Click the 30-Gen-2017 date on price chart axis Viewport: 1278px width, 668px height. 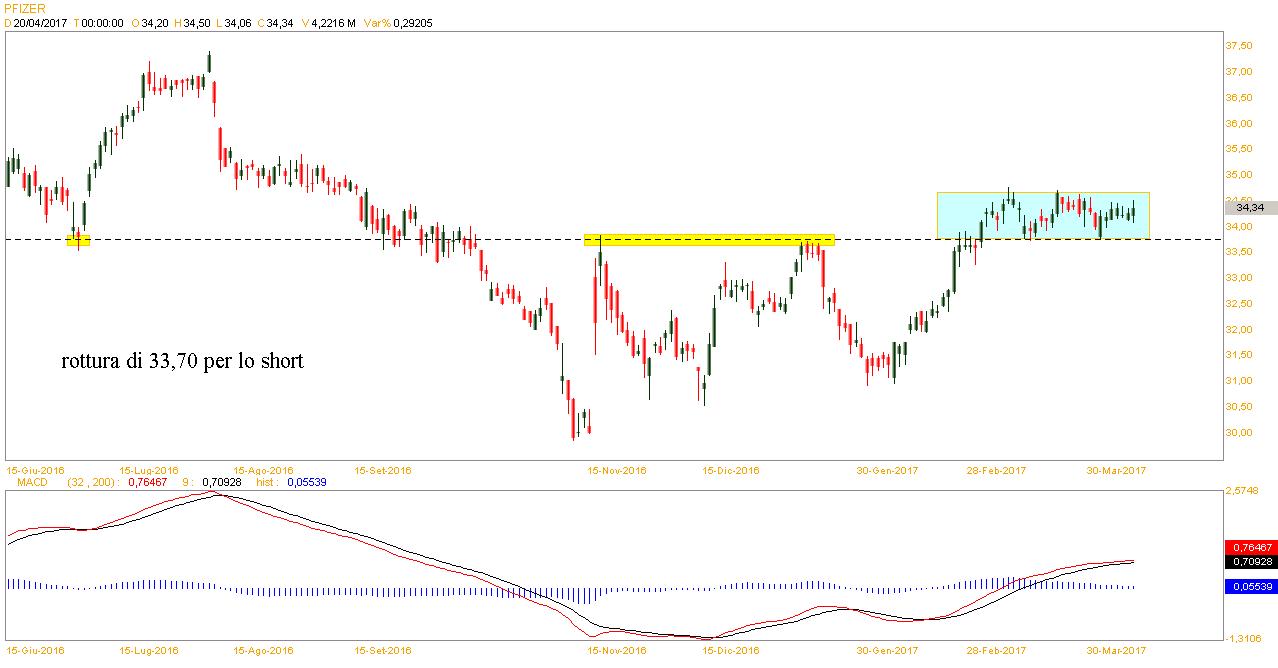(x=887, y=469)
